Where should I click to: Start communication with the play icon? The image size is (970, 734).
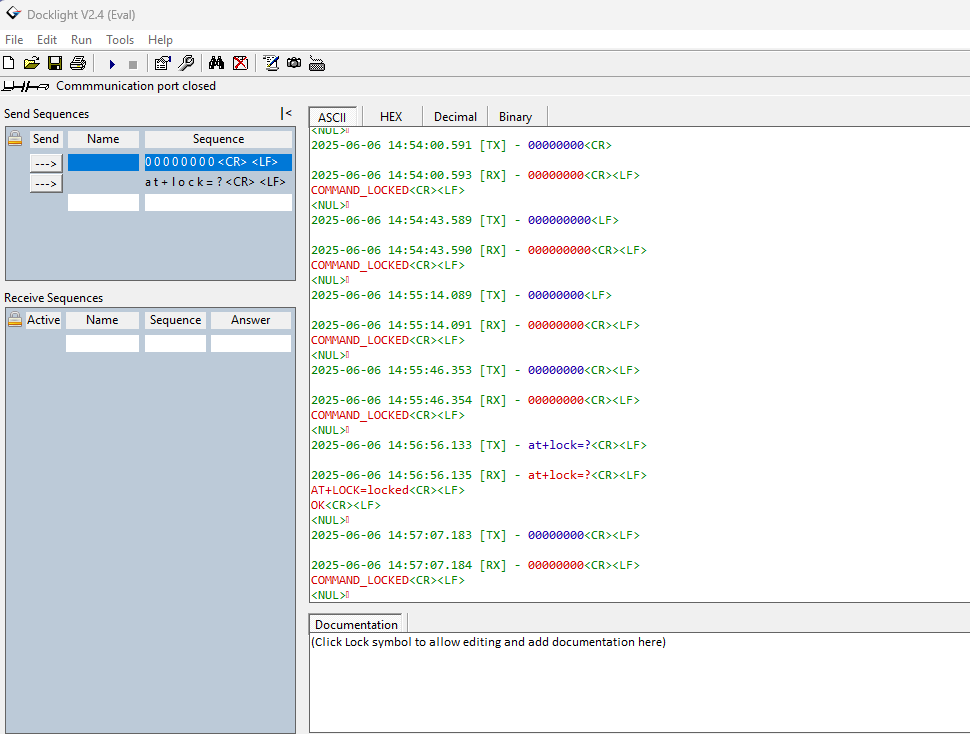pyautogui.click(x=112, y=63)
